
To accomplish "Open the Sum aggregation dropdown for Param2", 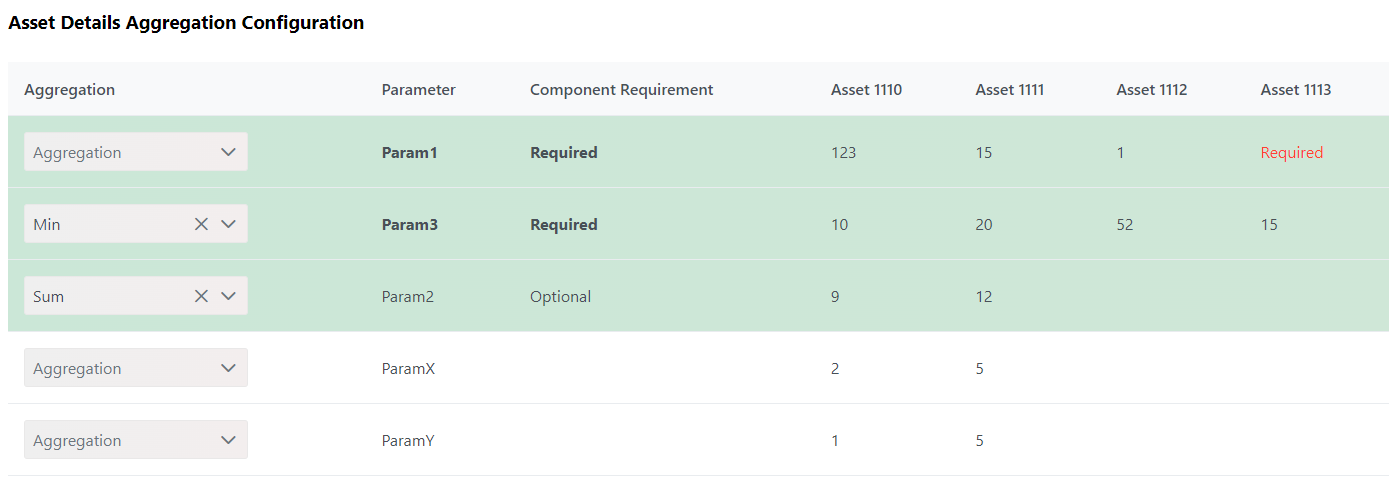I will click(x=136, y=296).
